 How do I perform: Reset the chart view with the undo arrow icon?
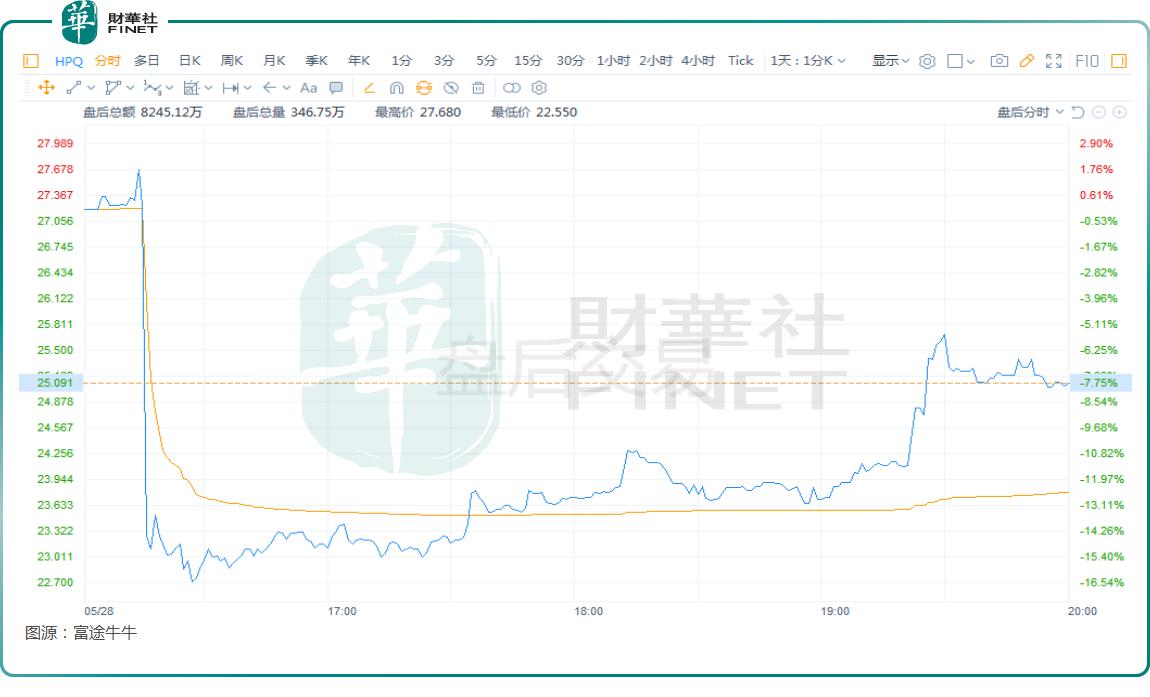1078,112
